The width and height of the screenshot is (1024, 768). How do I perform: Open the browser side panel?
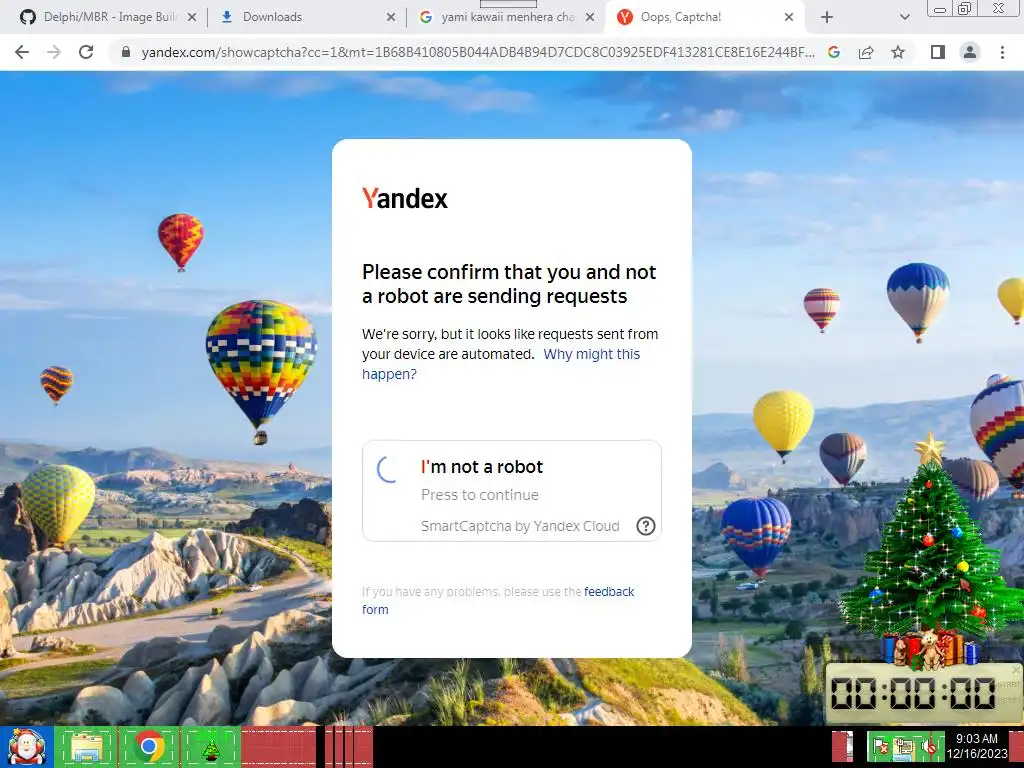click(938, 52)
